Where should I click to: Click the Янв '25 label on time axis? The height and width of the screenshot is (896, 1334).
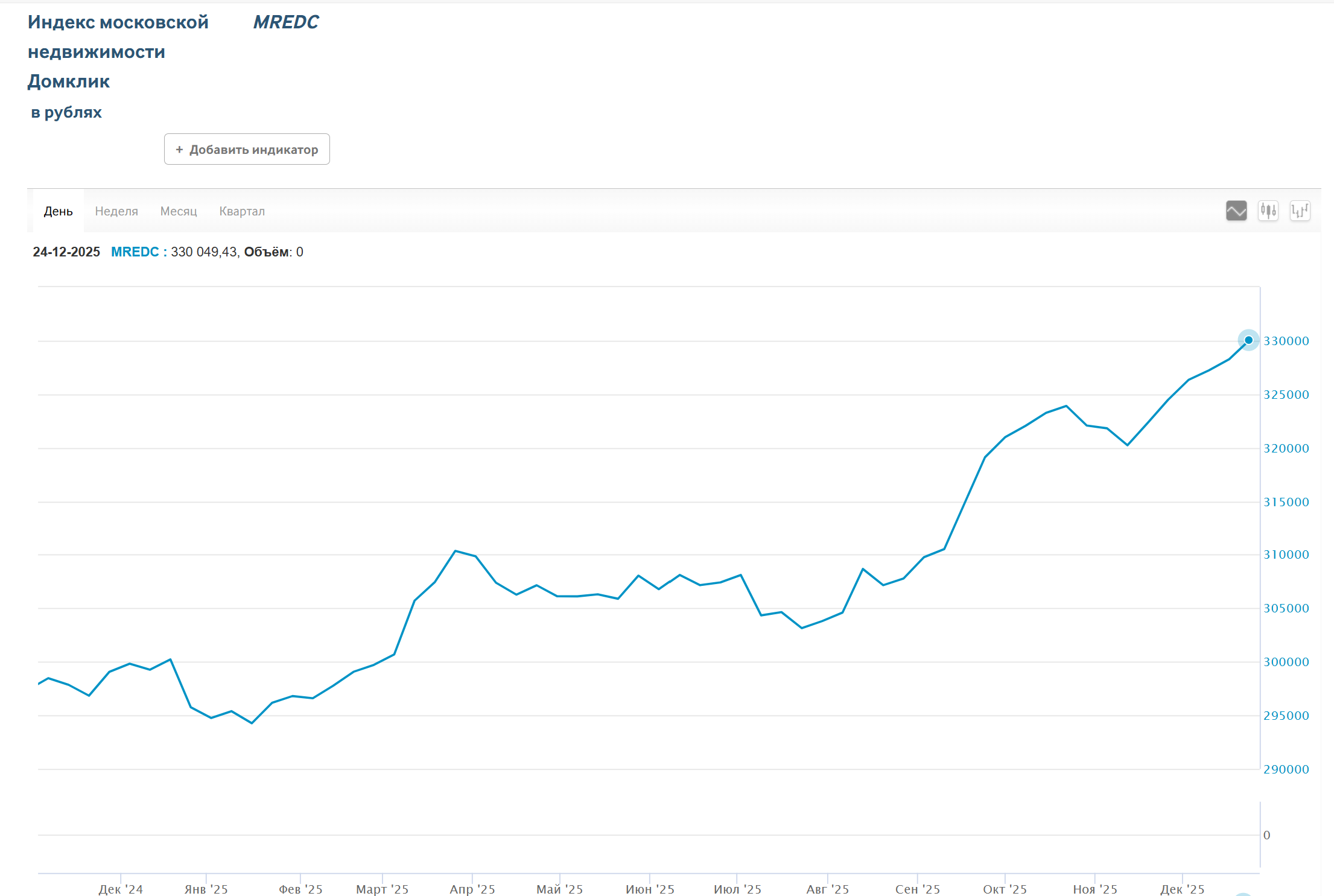[x=206, y=889]
